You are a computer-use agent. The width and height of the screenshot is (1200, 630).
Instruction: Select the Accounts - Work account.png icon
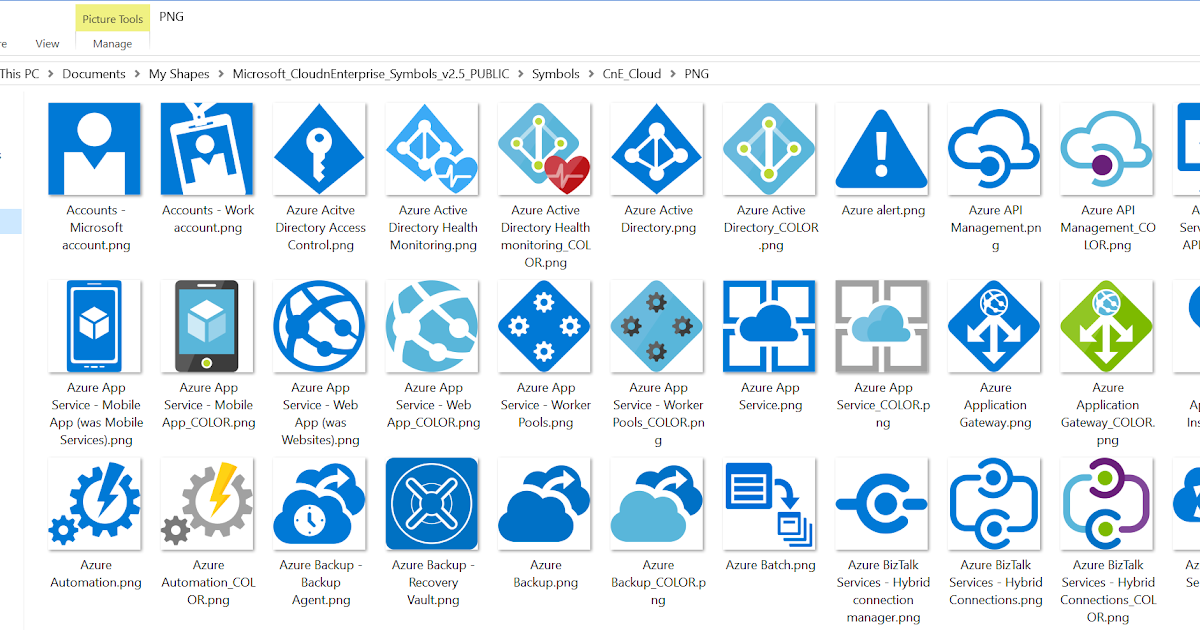207,148
